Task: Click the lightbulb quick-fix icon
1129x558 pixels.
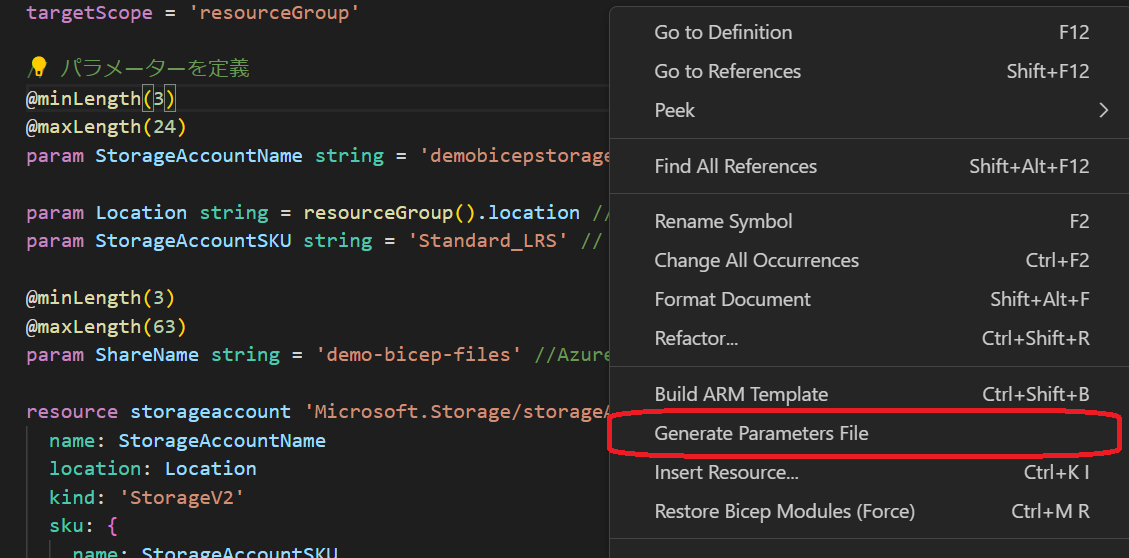Action: (37, 68)
